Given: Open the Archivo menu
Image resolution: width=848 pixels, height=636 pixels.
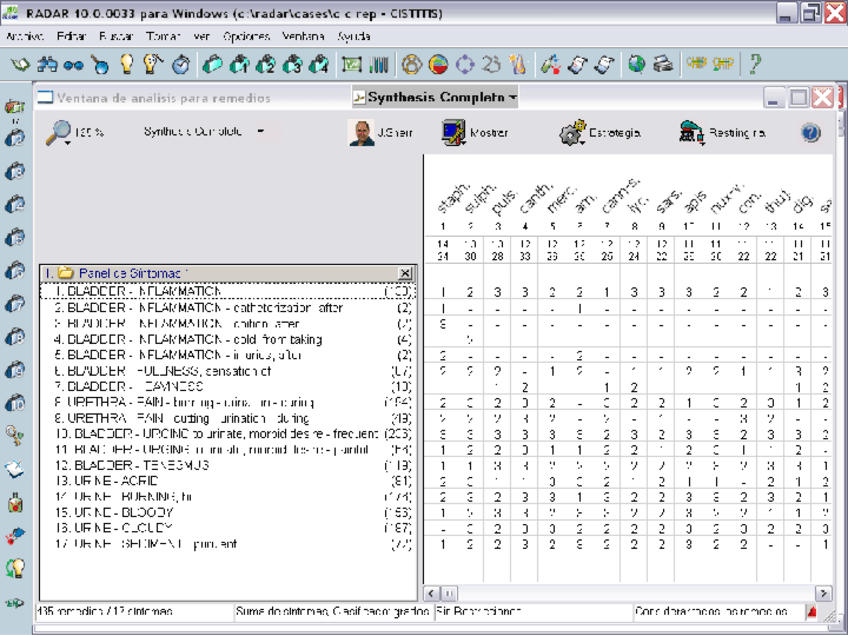Looking at the screenshot, I should click(x=25, y=36).
